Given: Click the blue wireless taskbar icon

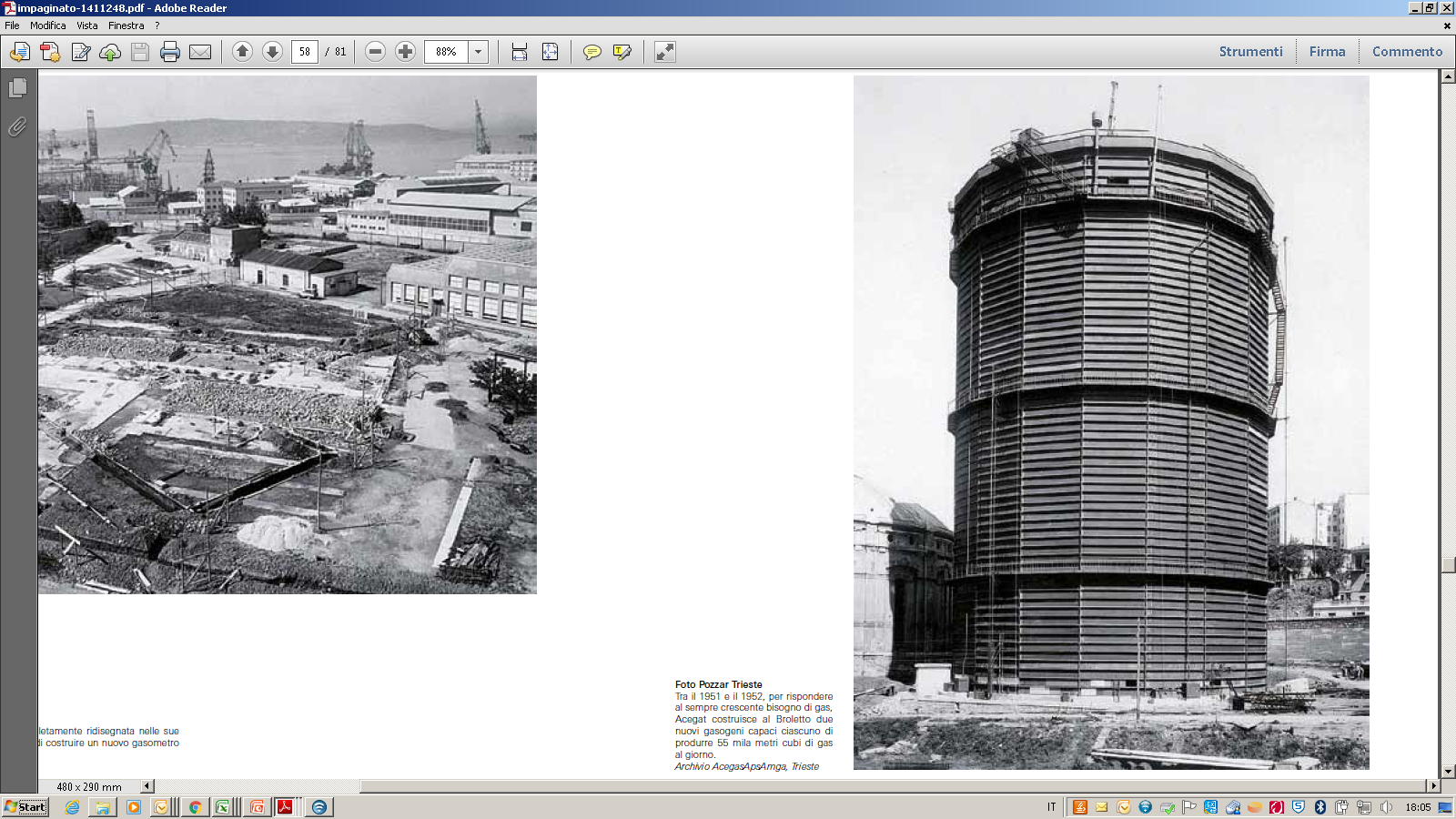Looking at the screenshot, I should pos(319,807).
